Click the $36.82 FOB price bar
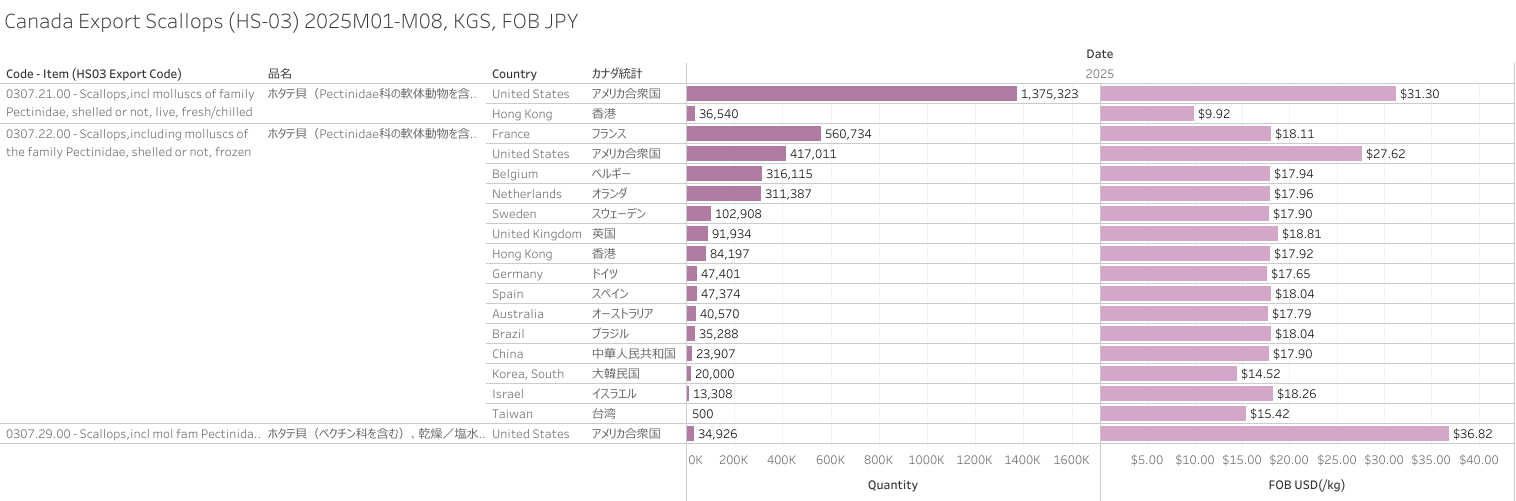This screenshot has width=1516, height=501. (x=1274, y=434)
